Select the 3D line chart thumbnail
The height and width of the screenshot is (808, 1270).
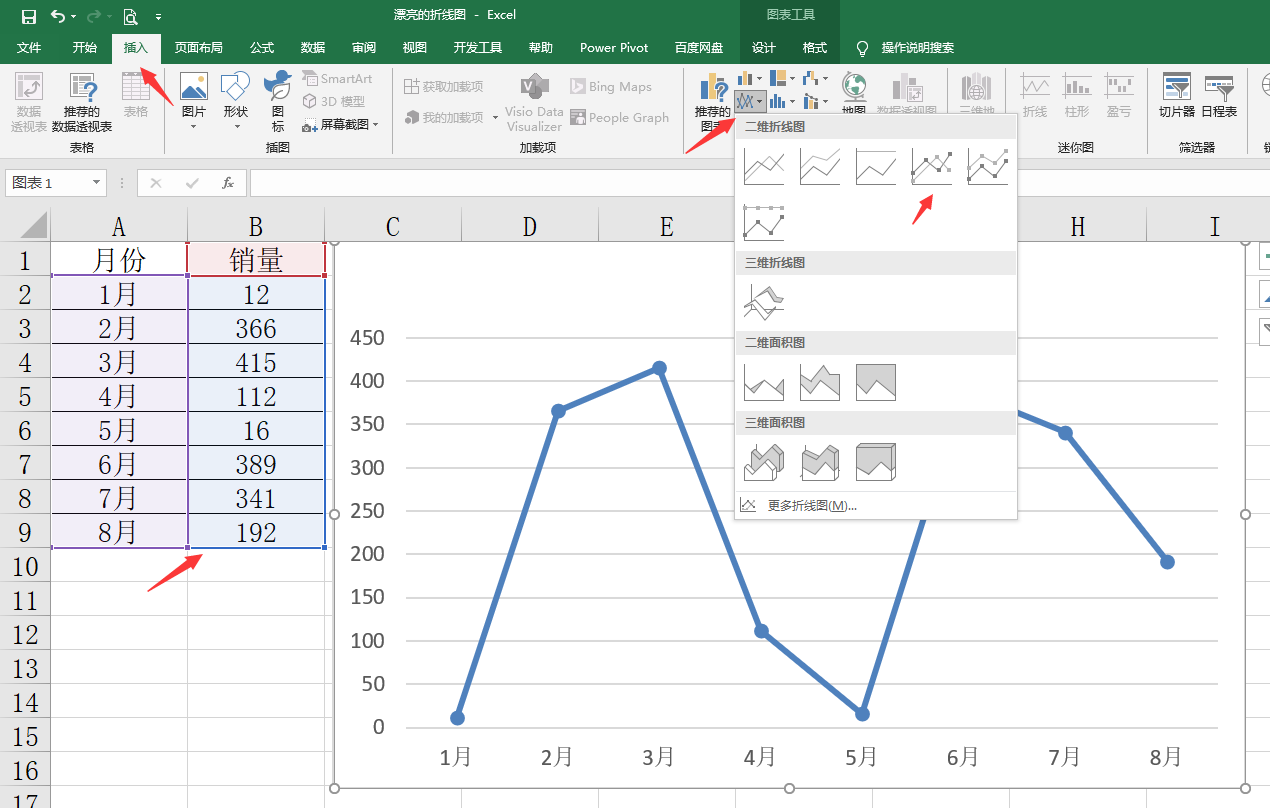pyautogui.click(x=764, y=301)
